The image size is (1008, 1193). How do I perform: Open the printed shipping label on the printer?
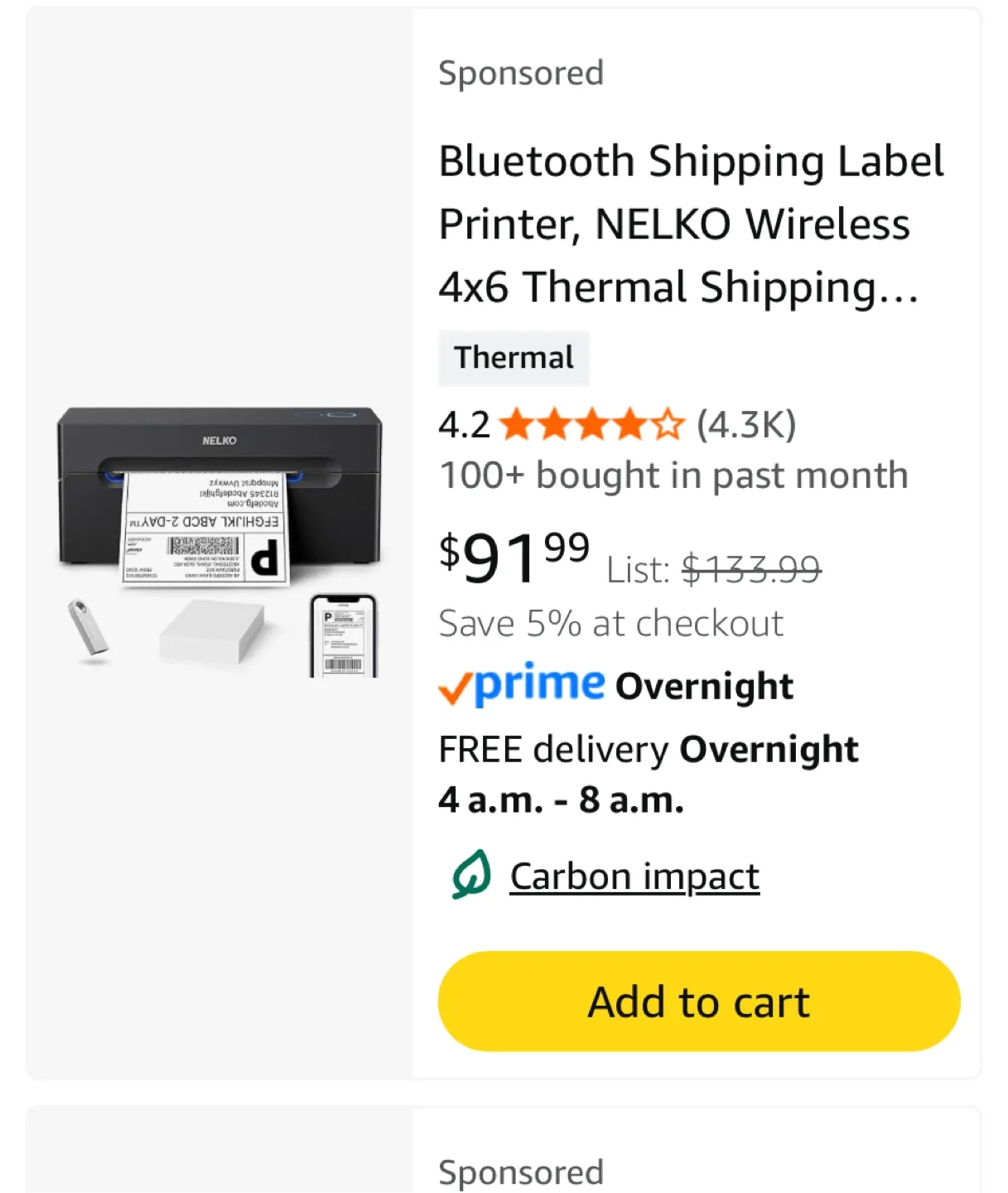pos(205,529)
